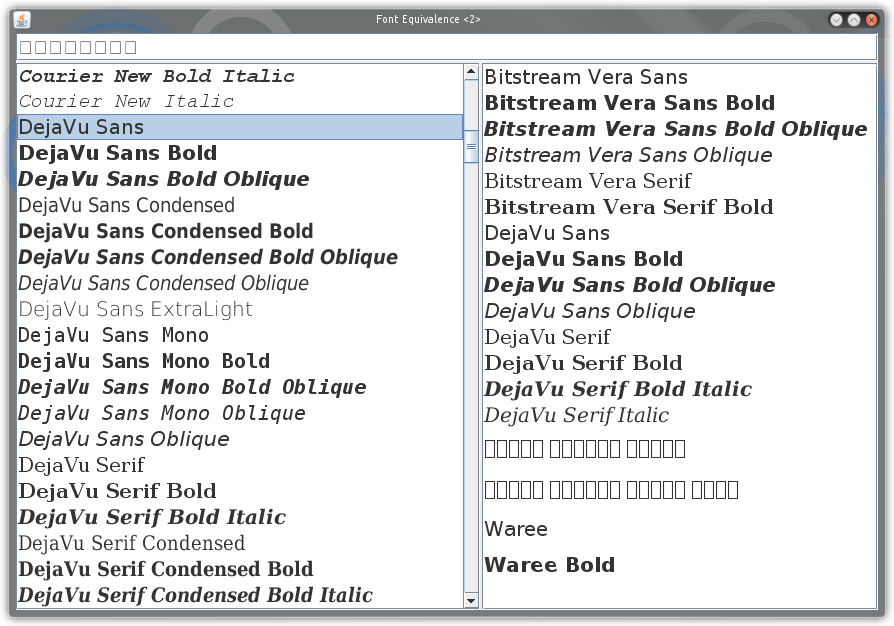Minimize the Font Equivalence window

click(836, 20)
